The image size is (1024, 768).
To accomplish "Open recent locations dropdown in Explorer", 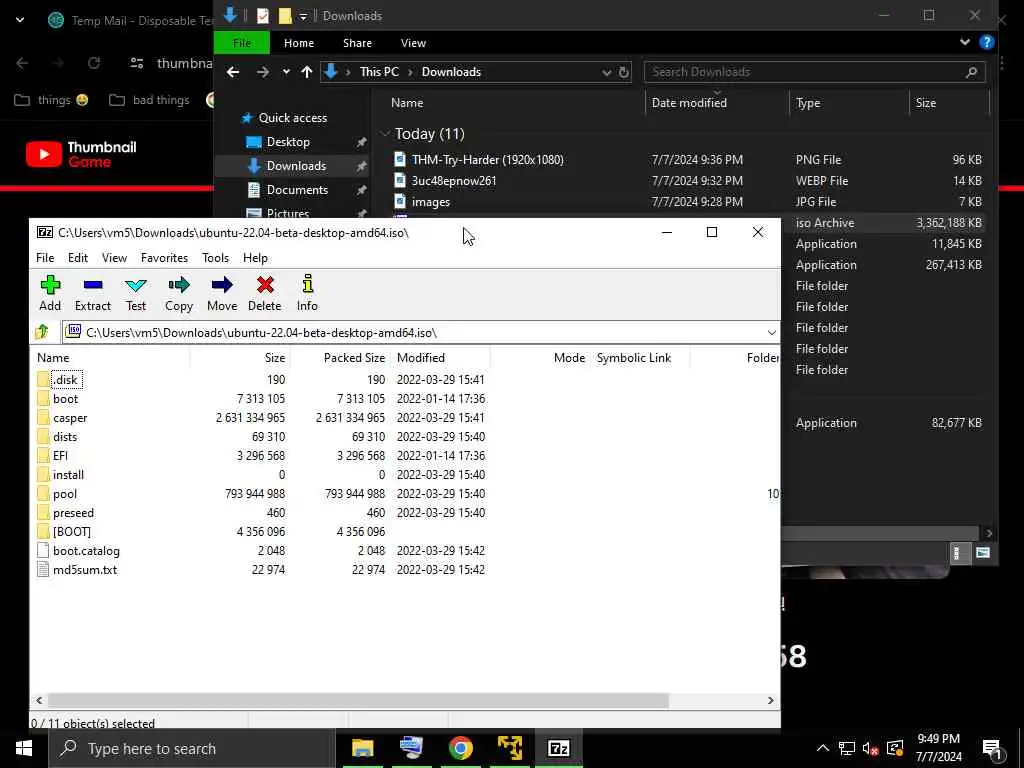I will pyautogui.click(x=286, y=72).
